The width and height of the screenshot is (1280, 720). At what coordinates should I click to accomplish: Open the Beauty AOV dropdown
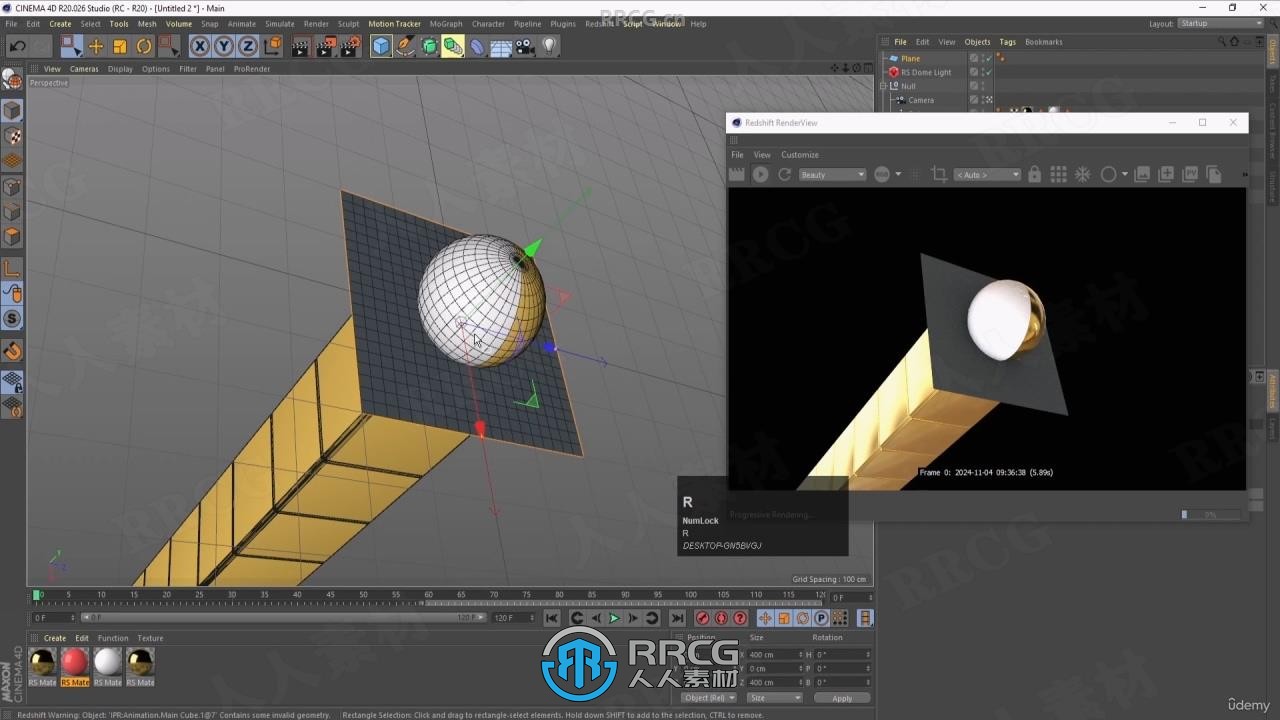[x=832, y=174]
